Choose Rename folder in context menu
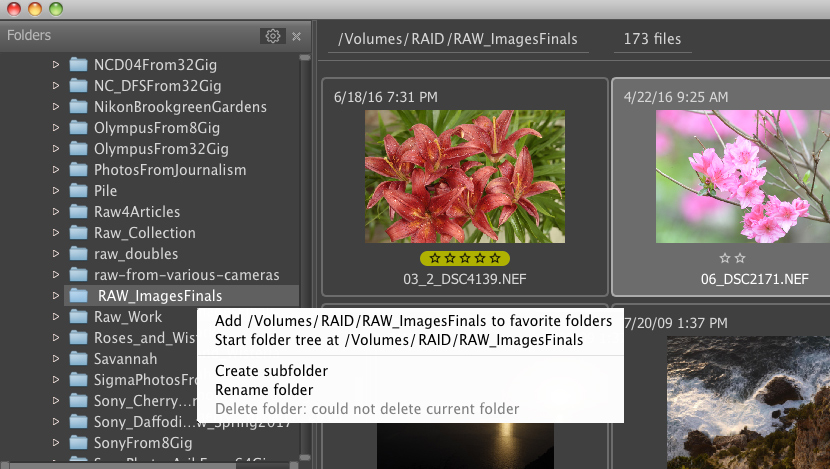The height and width of the screenshot is (469, 830). point(264,390)
